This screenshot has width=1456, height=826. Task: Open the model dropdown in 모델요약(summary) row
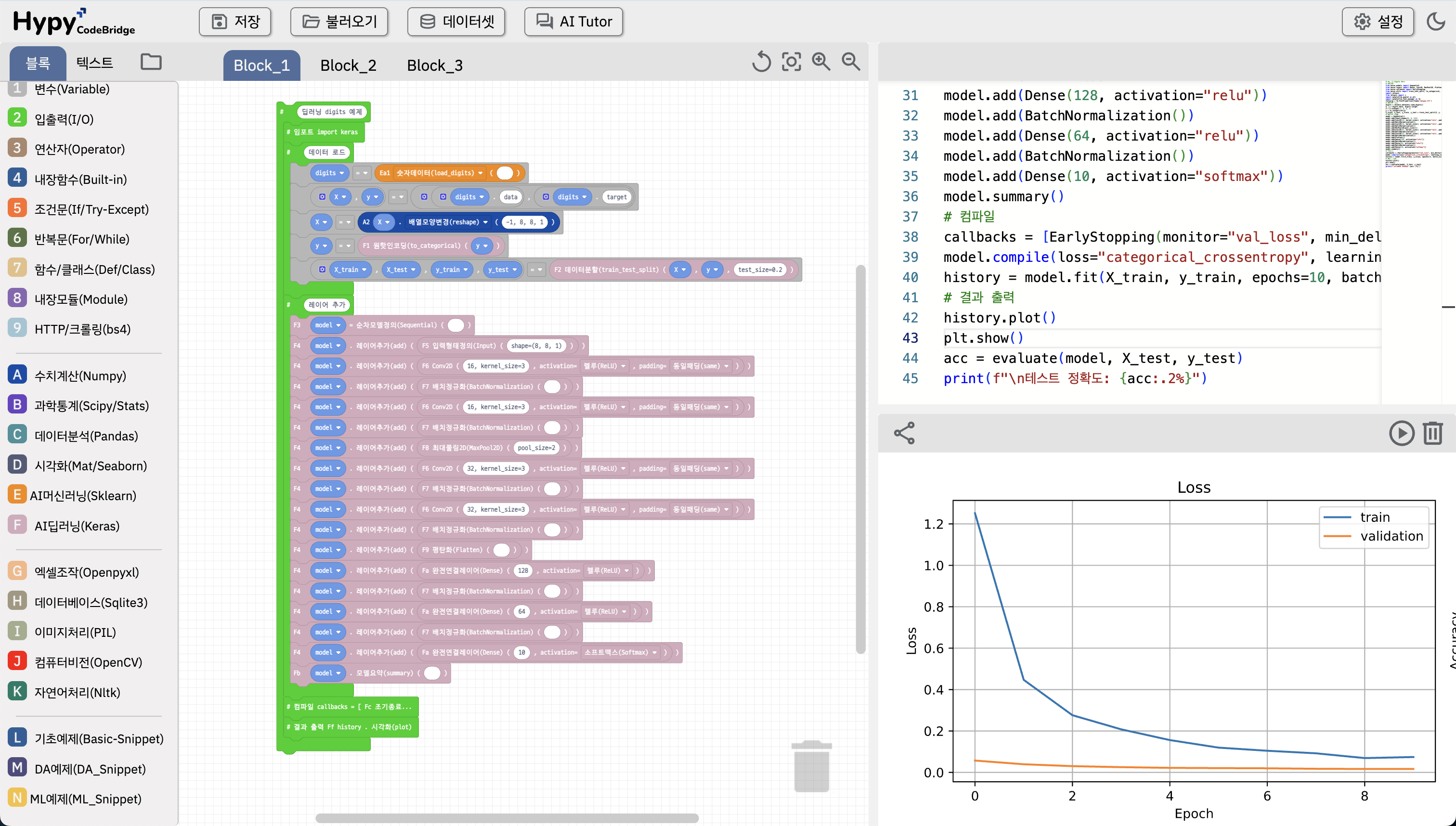[327, 673]
